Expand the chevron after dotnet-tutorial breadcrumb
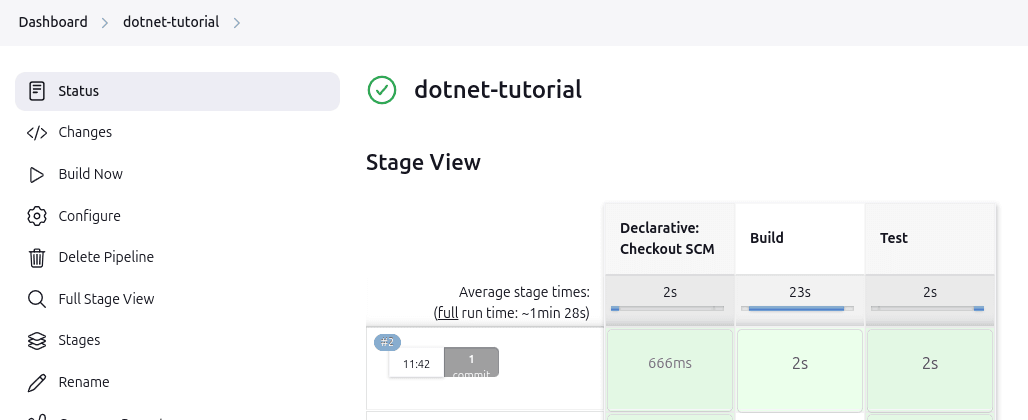 pos(237,22)
